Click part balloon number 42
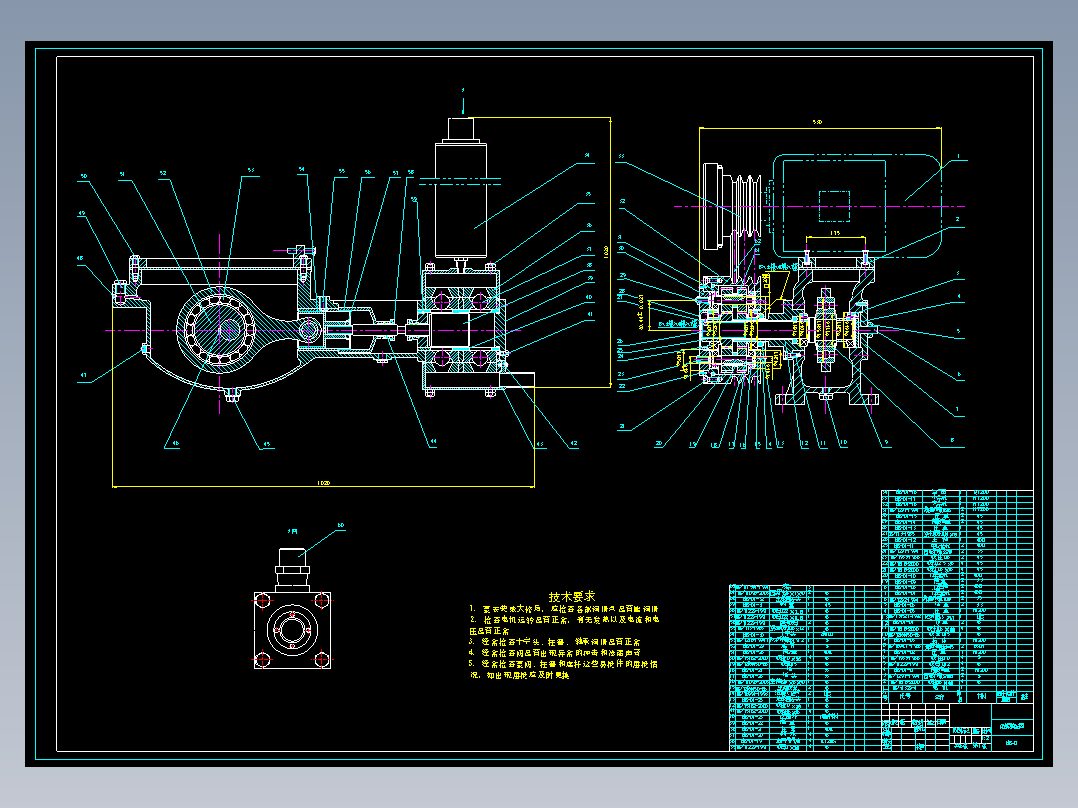 (573, 444)
